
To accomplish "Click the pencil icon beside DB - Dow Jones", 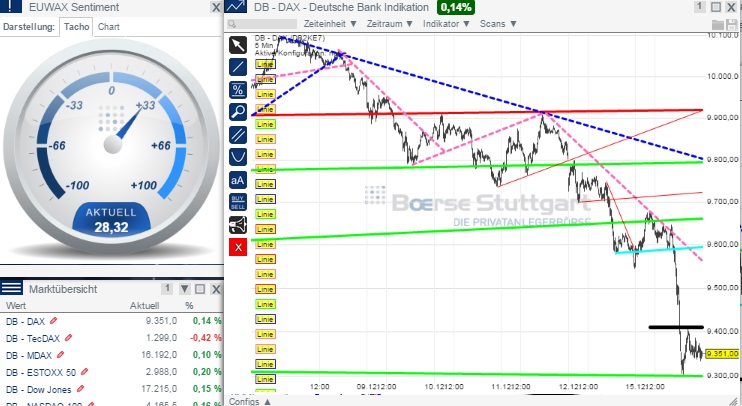I will coord(80,389).
